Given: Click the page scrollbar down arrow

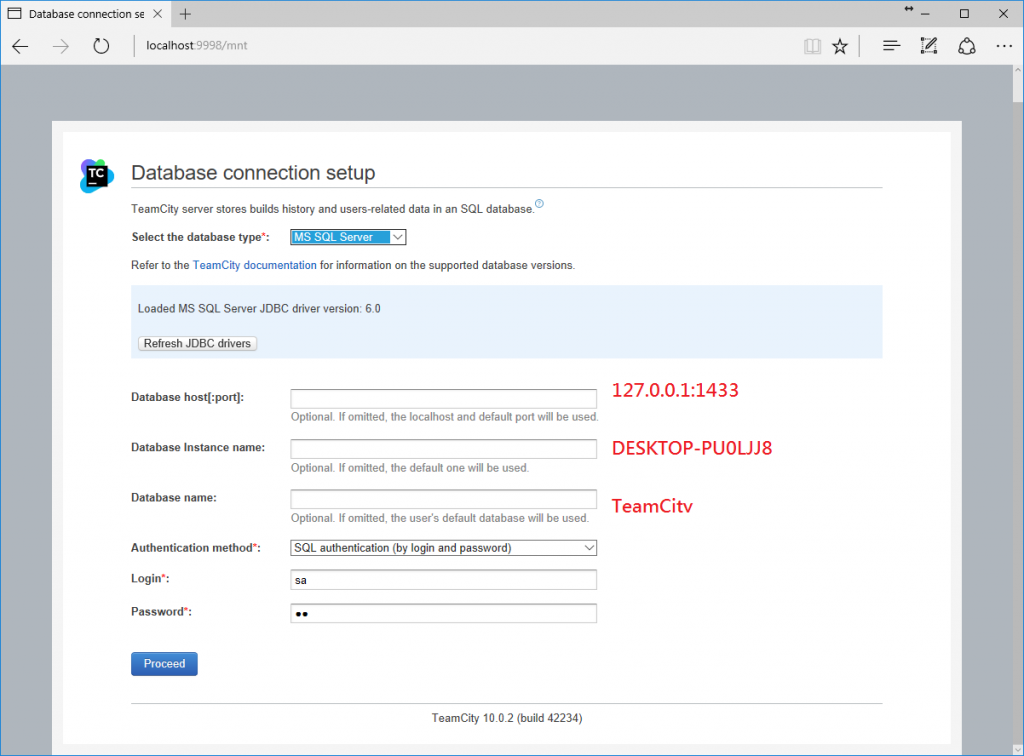Looking at the screenshot, I should (x=1017, y=749).
